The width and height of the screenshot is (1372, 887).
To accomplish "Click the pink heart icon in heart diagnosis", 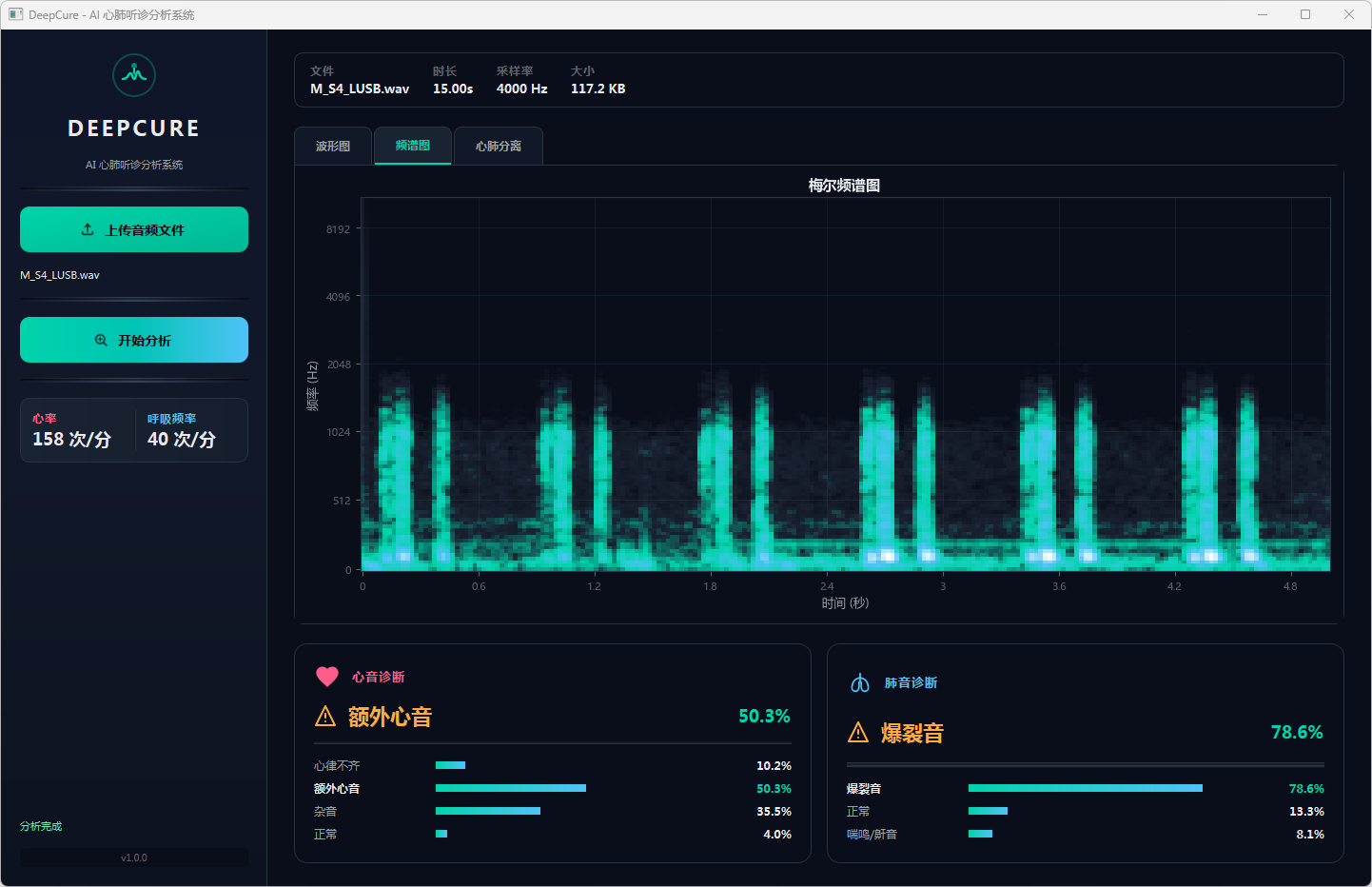I will coord(327,677).
